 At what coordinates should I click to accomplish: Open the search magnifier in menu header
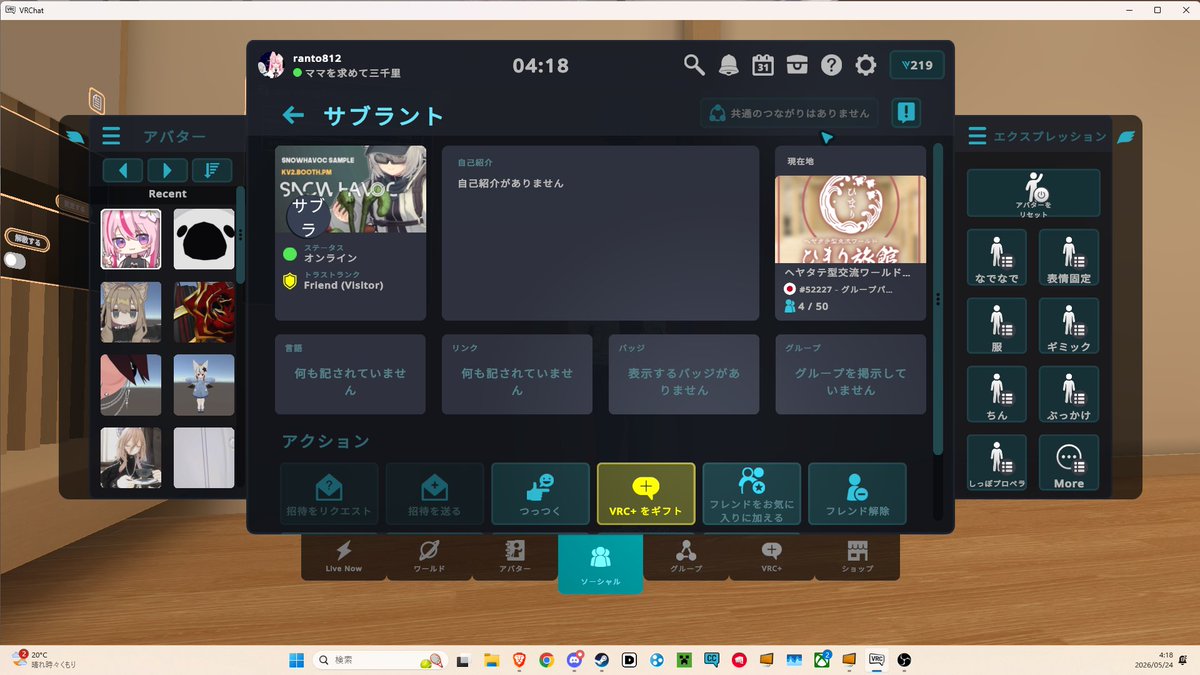(694, 66)
